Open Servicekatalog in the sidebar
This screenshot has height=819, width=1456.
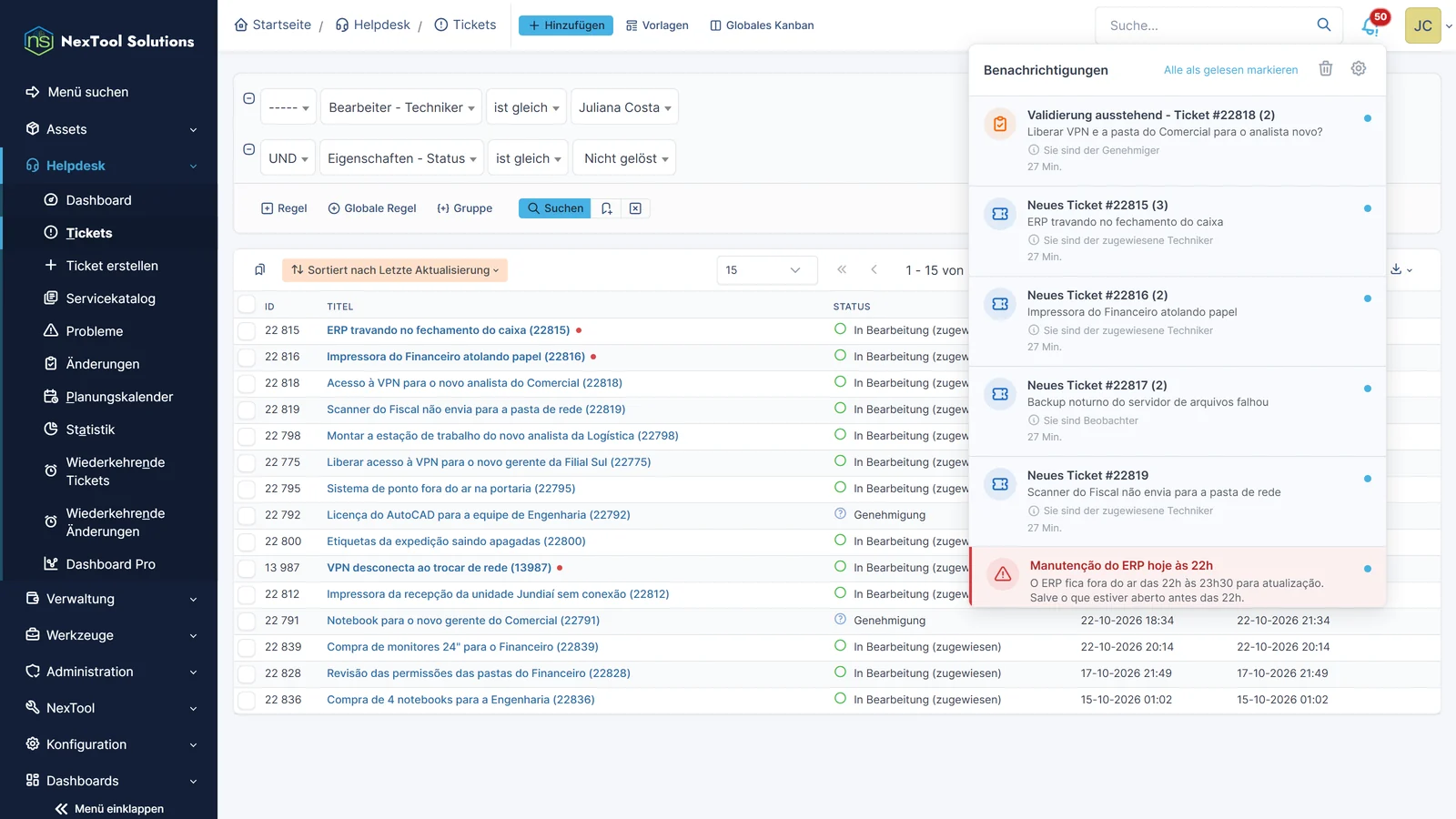(x=110, y=298)
